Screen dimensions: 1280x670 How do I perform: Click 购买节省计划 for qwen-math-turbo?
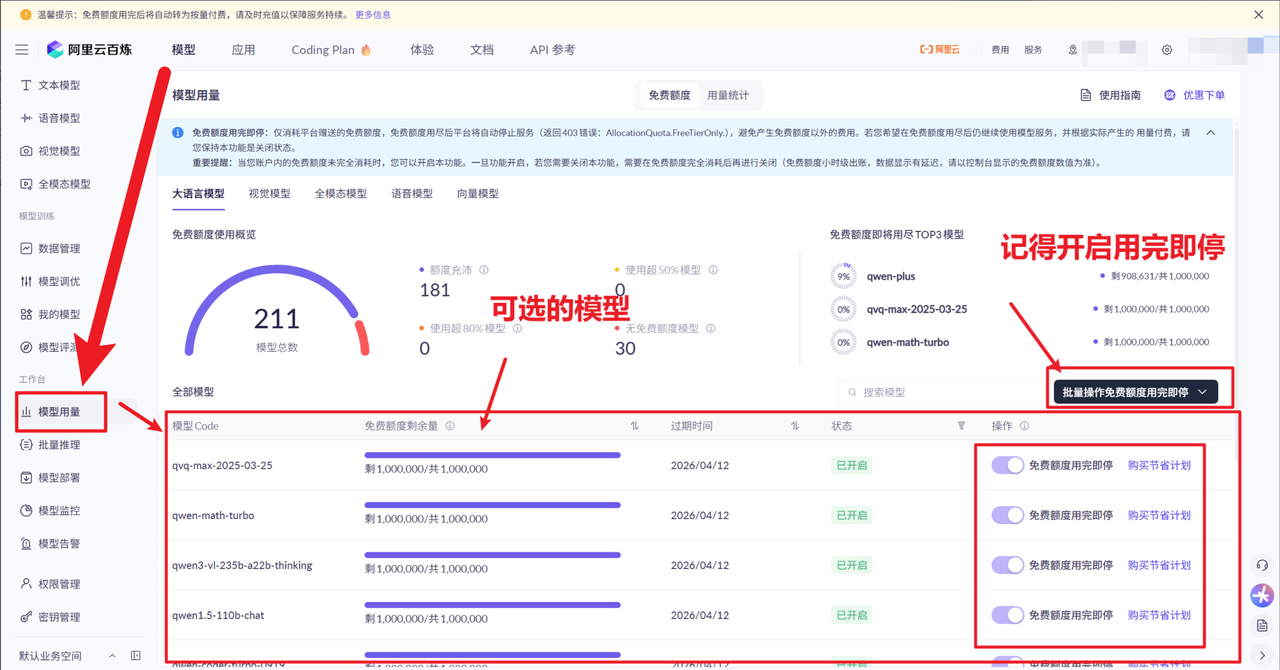(x=1159, y=515)
